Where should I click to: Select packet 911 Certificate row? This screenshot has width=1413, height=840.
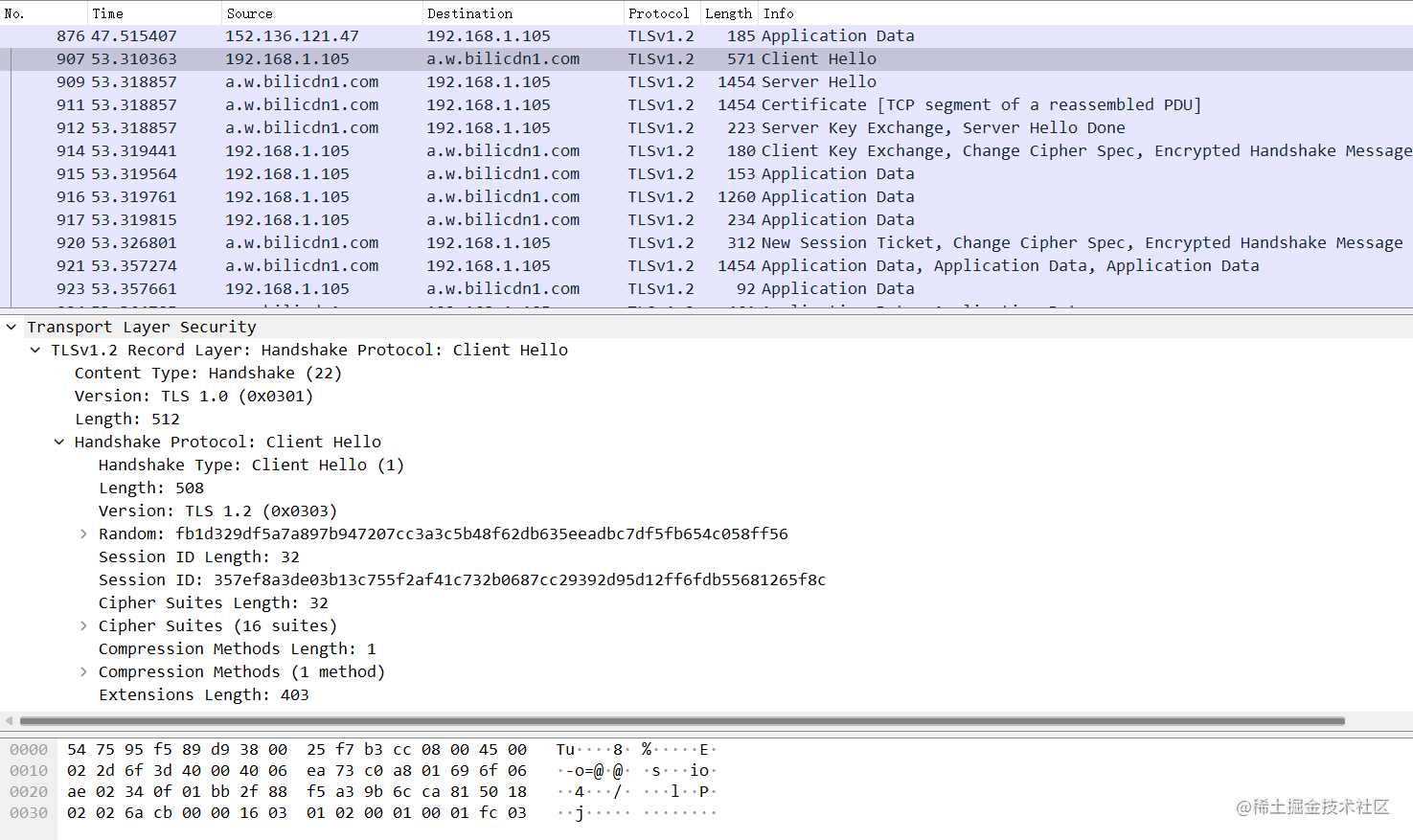pyautogui.click(x=706, y=105)
